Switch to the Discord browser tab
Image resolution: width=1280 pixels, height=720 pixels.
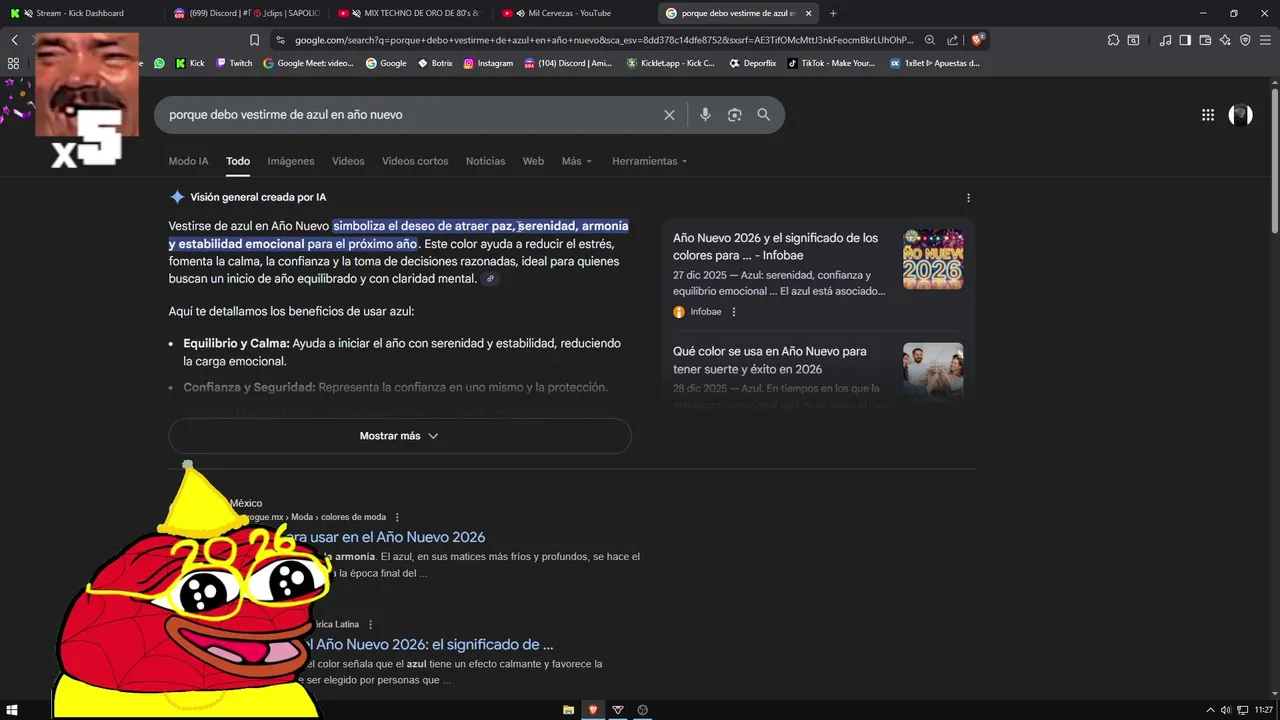(245, 13)
